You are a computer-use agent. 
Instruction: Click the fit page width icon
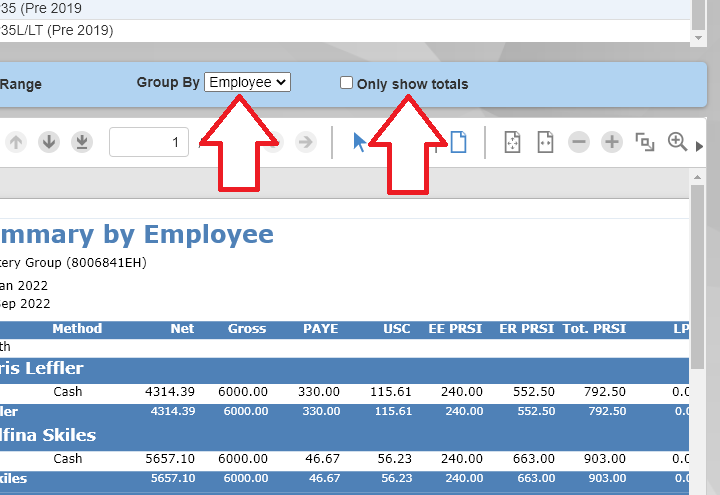[545, 142]
